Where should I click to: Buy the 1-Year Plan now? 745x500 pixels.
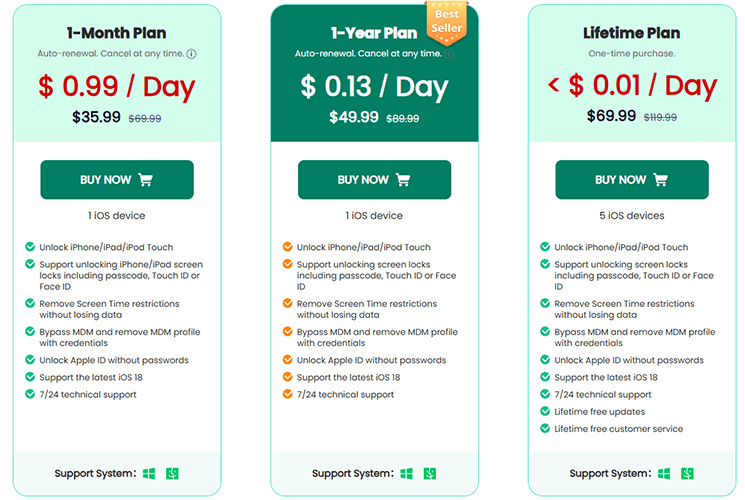coord(374,180)
